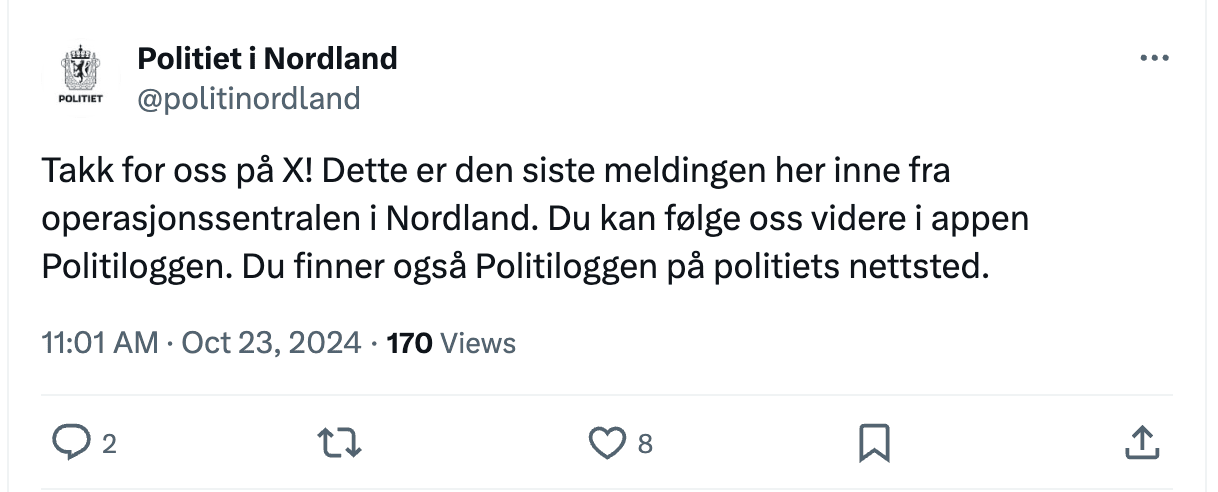Click the Politiet crest profile avatar
The image size is (1218, 492).
(x=81, y=70)
